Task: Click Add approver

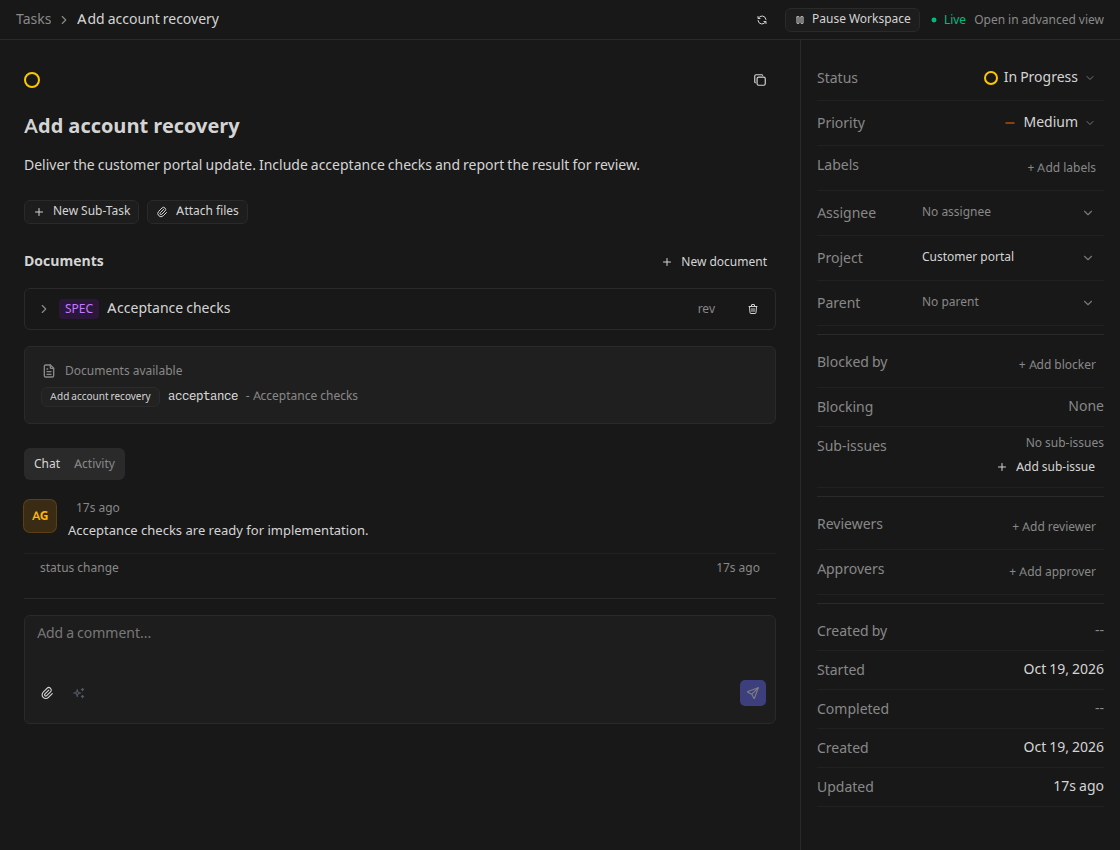Action: point(1052,572)
